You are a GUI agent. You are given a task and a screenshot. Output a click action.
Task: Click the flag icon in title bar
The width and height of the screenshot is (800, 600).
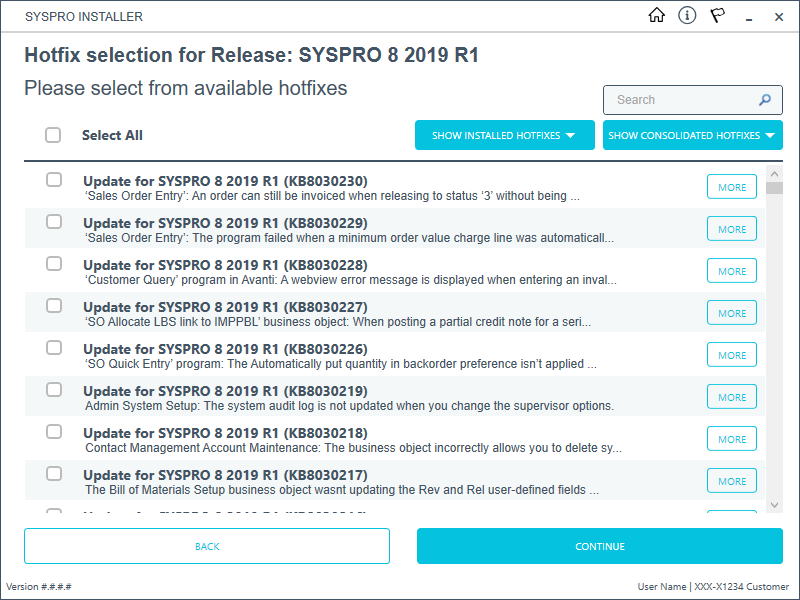click(717, 16)
